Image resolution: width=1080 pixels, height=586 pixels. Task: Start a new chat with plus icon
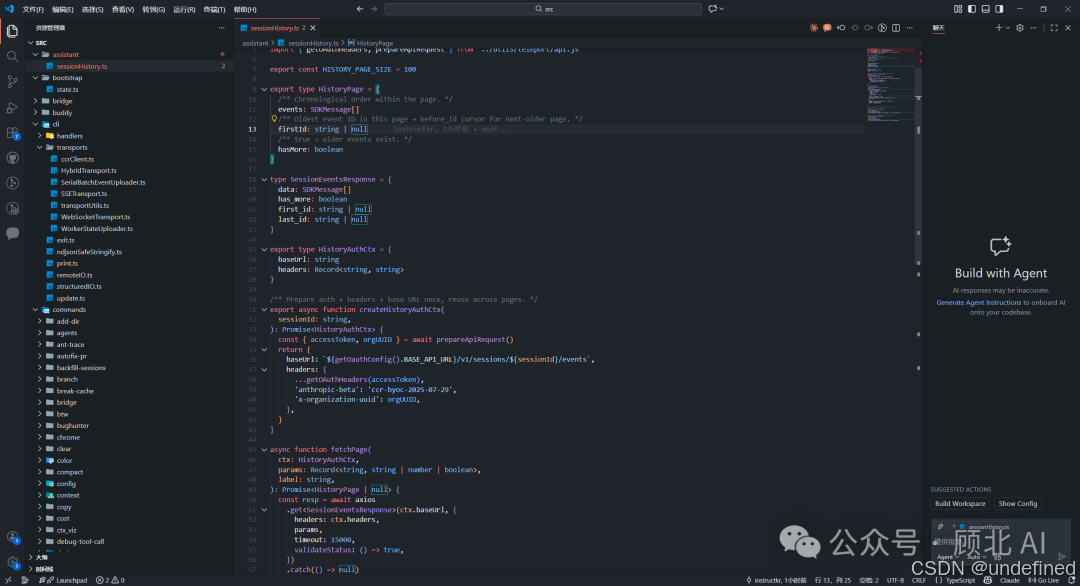(998, 28)
